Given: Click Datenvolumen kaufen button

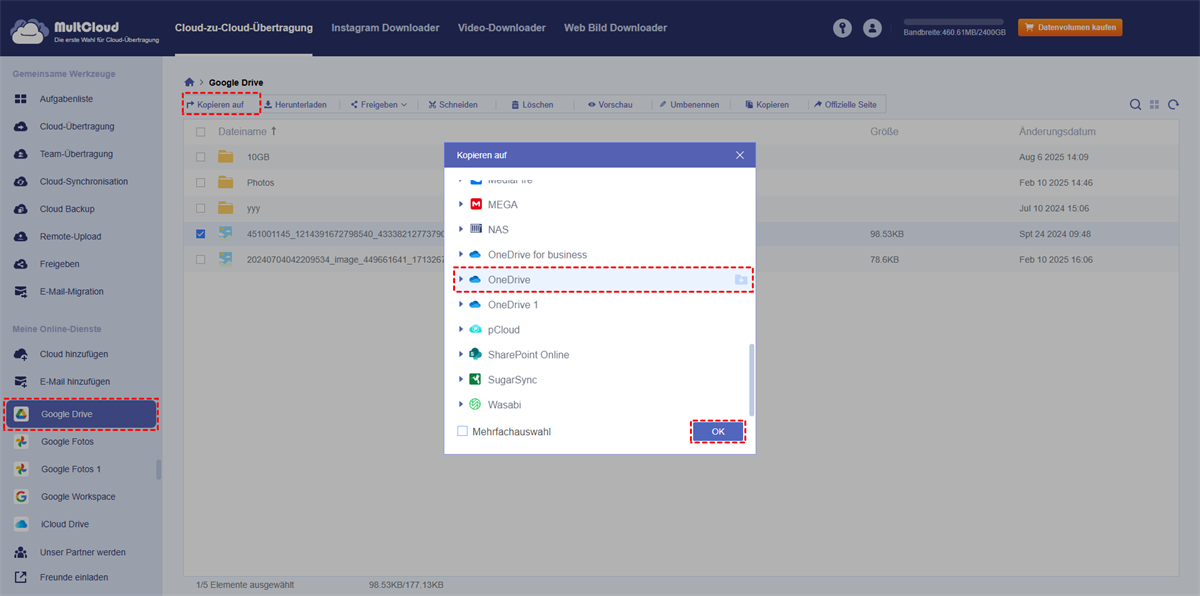Looking at the screenshot, I should click(1070, 27).
